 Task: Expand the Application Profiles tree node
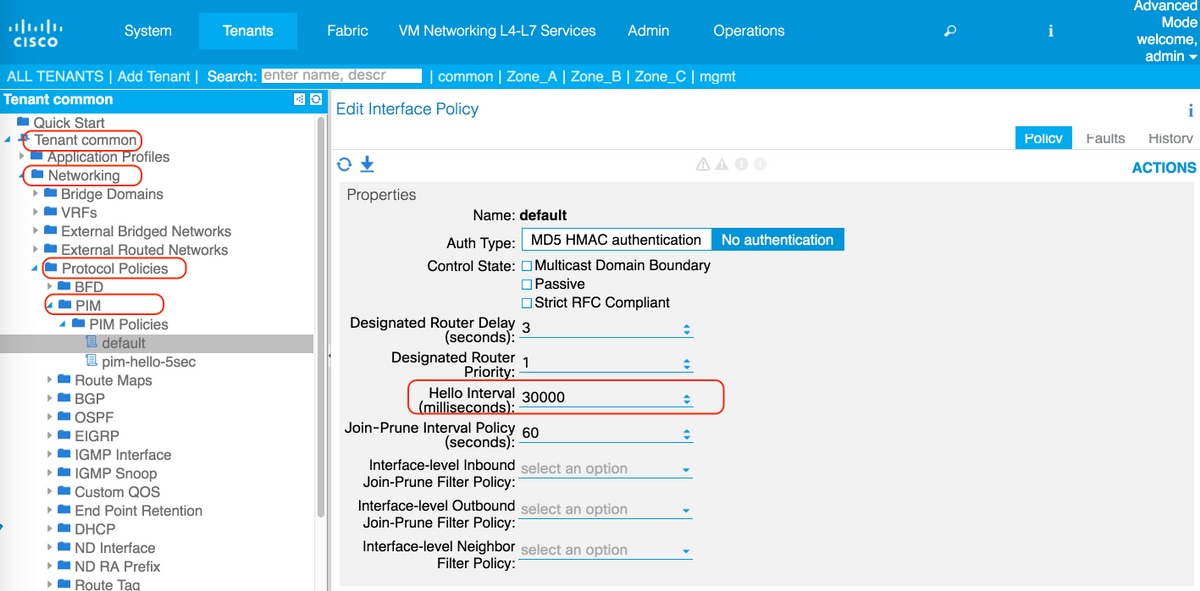click(x=23, y=157)
